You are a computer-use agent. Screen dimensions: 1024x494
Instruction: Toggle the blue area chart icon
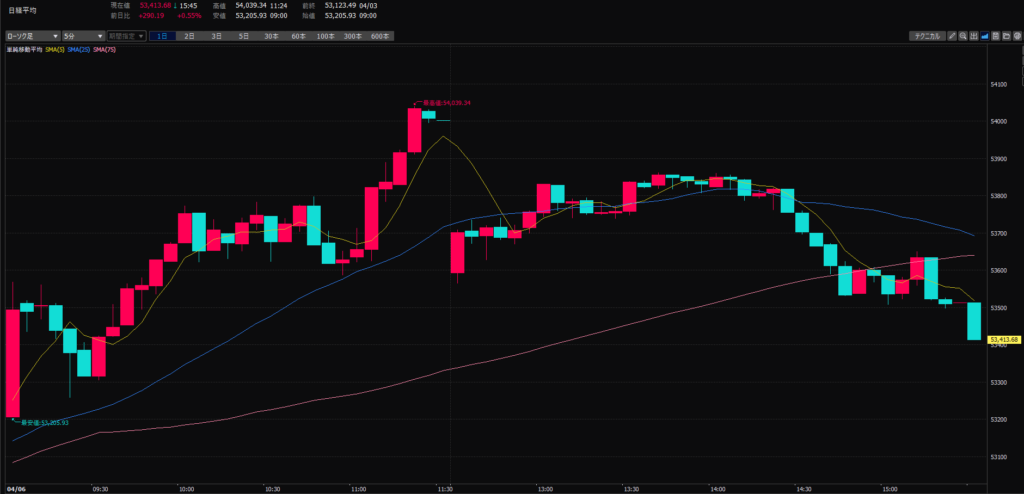(x=984, y=36)
